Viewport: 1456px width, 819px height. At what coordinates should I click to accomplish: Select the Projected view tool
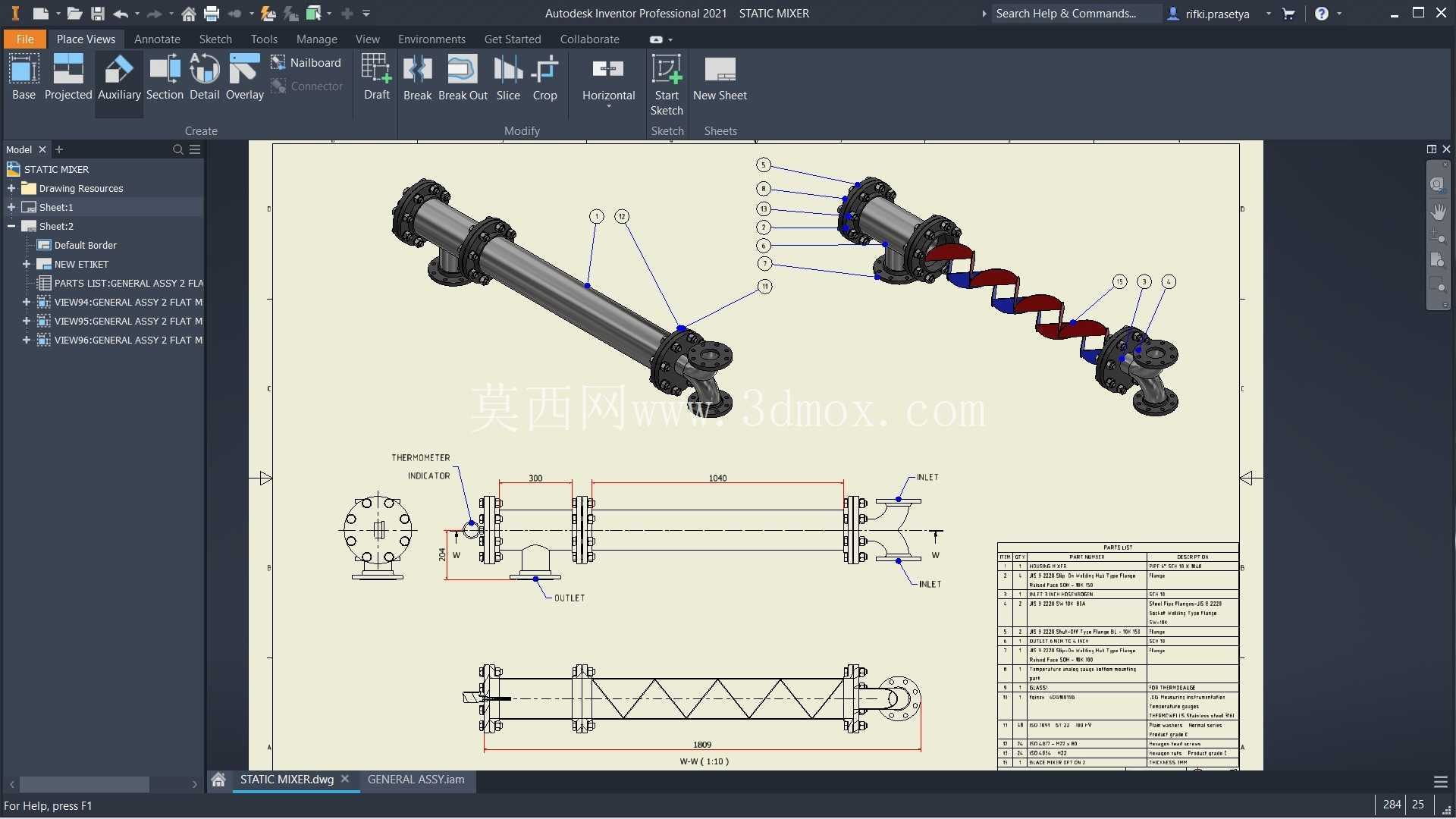[68, 77]
